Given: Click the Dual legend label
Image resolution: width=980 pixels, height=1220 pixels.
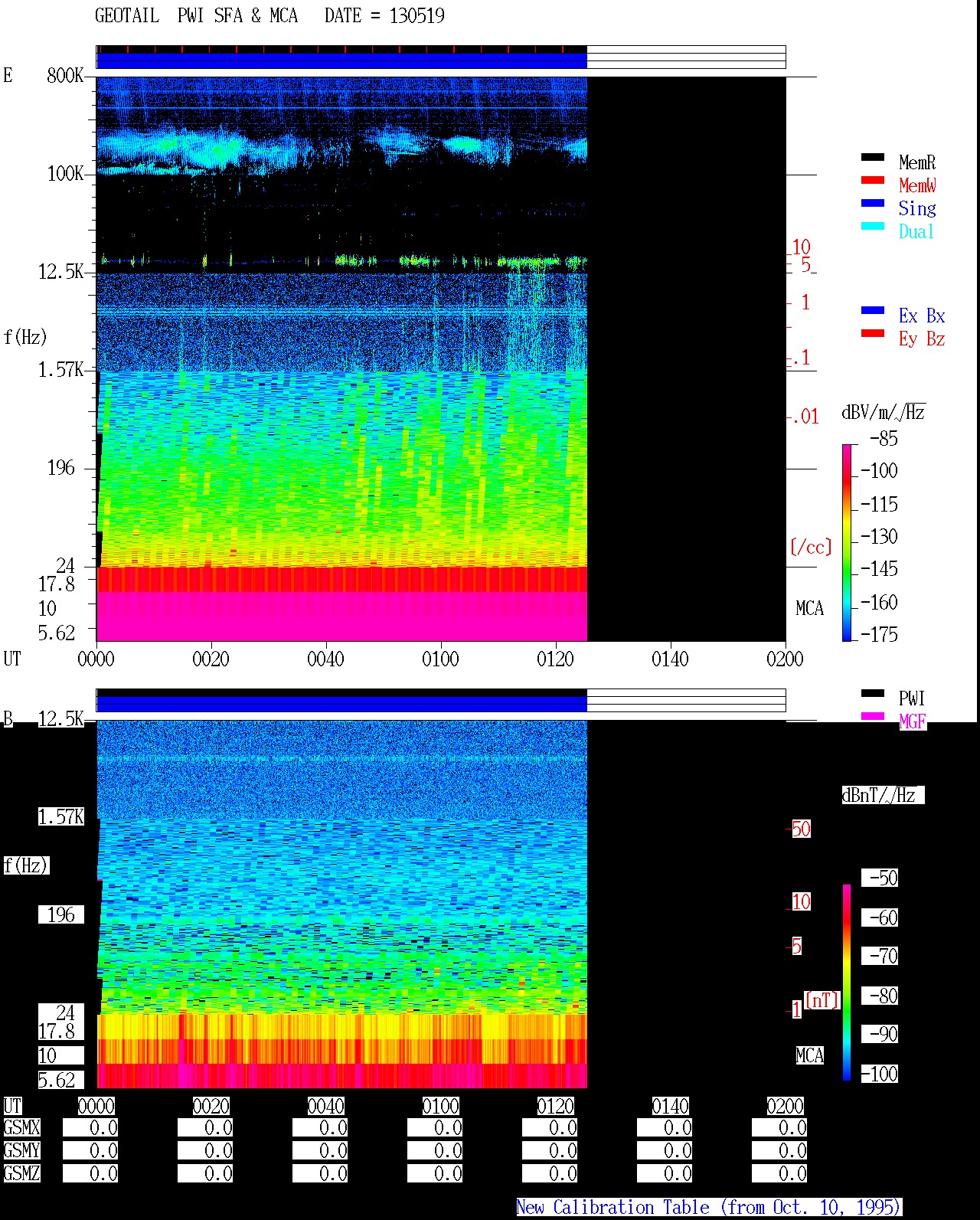Looking at the screenshot, I should [x=916, y=231].
